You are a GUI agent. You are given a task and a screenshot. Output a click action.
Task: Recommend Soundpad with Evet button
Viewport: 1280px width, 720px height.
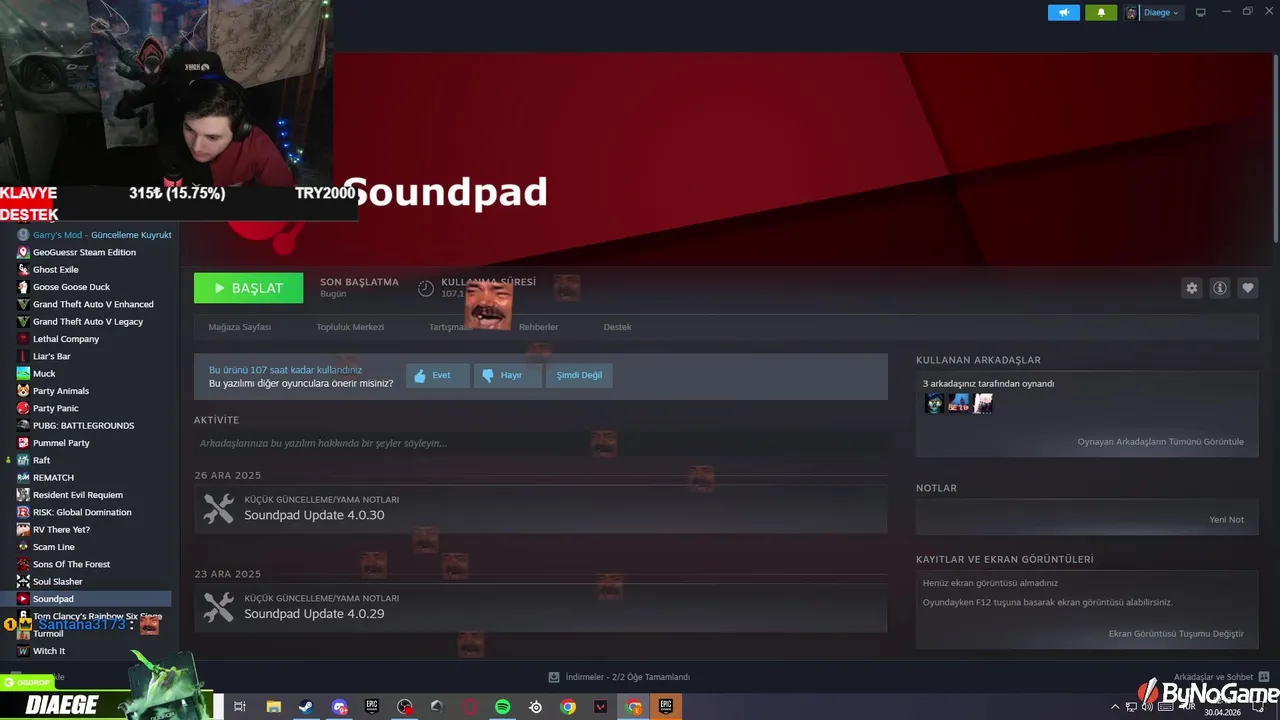(437, 375)
